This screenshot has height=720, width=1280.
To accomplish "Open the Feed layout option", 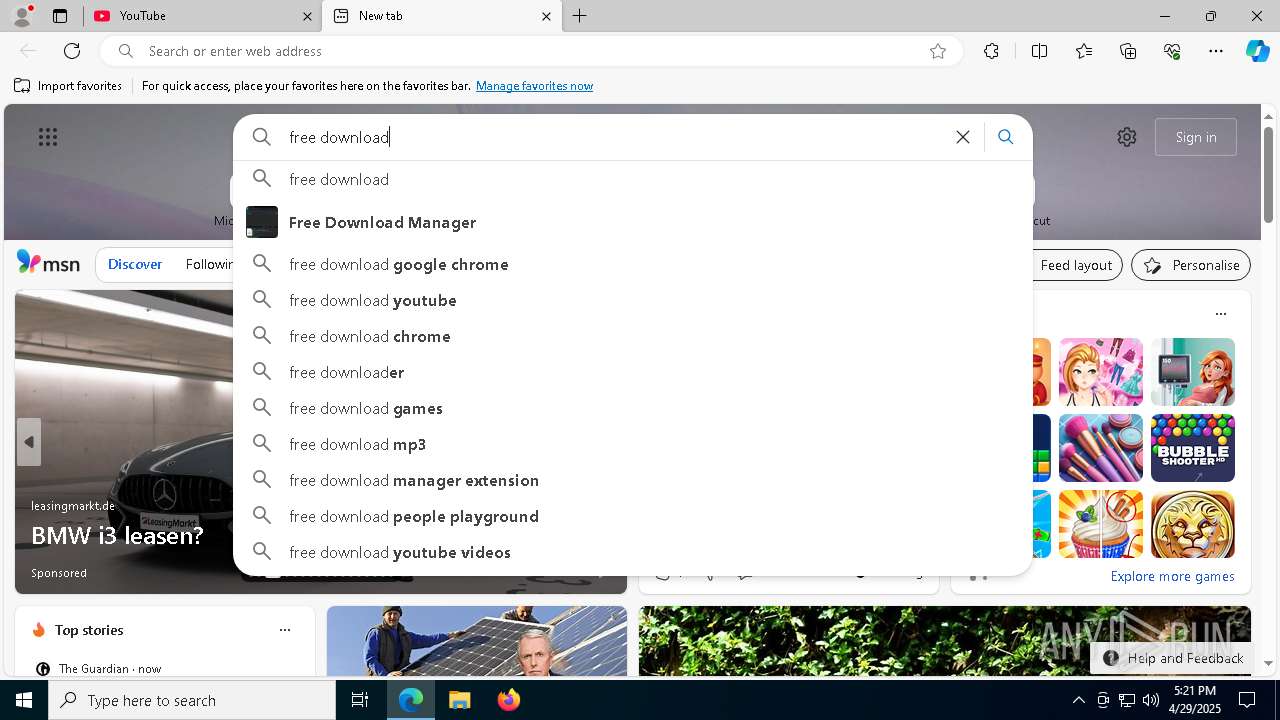I will 1075,265.
